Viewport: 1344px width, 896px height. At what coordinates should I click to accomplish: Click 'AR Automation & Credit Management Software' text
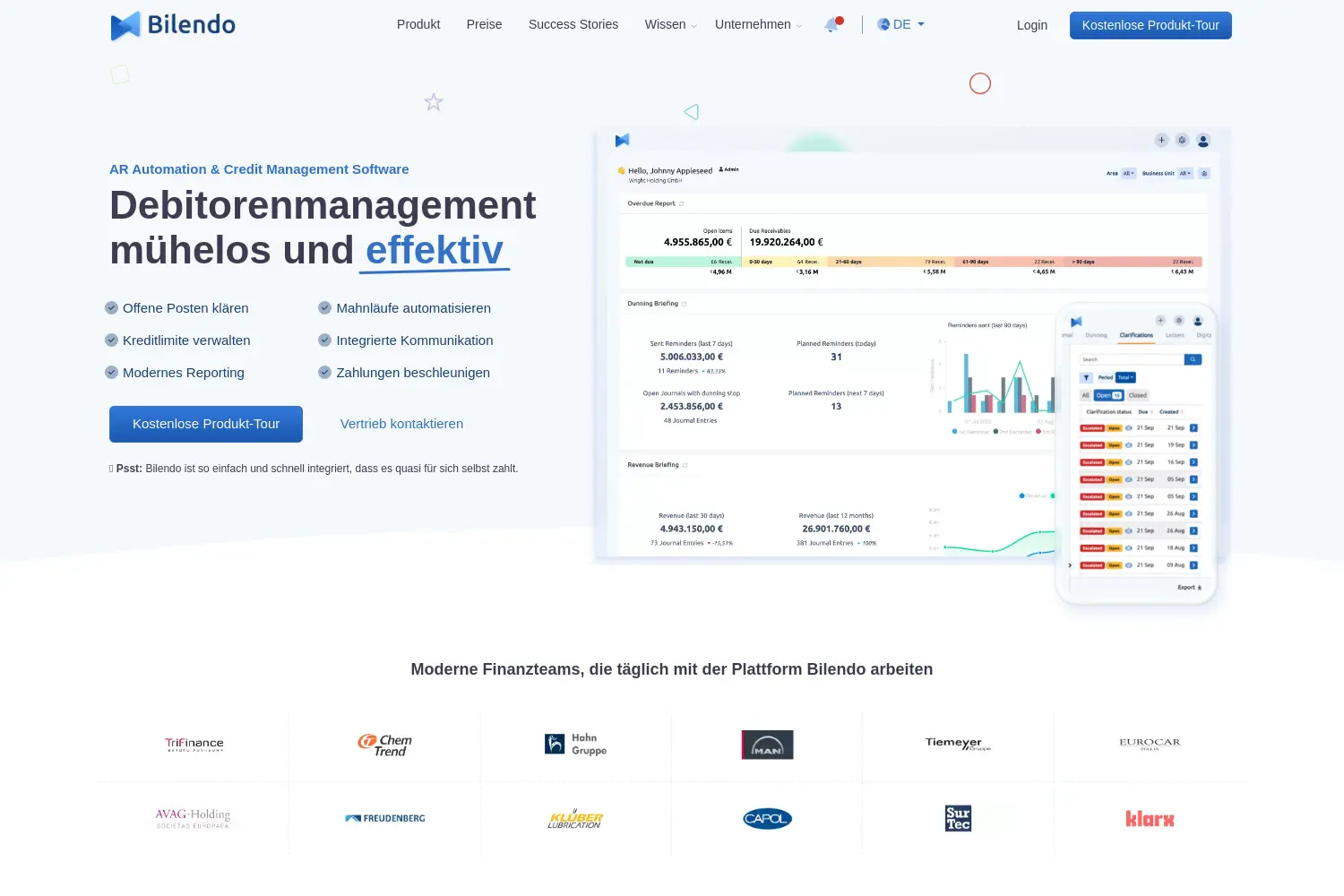259,169
